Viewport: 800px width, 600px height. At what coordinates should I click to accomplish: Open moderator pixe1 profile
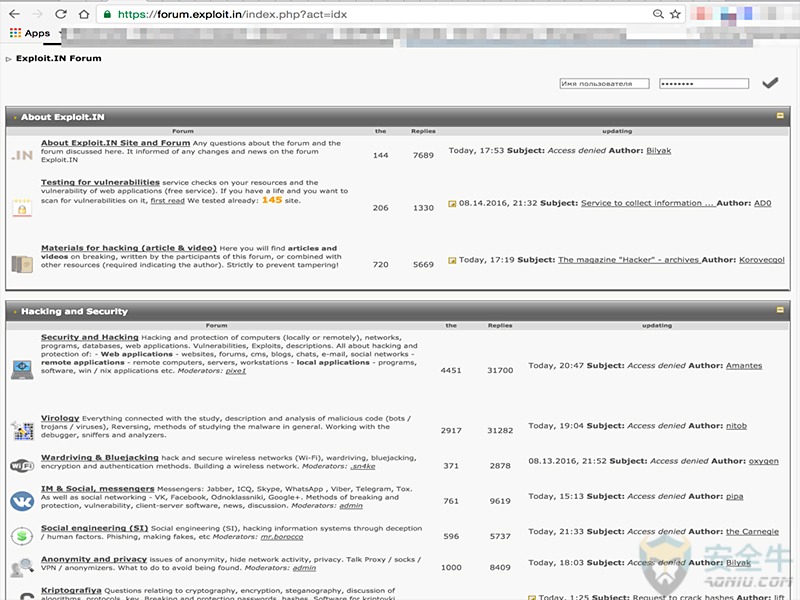coord(236,371)
